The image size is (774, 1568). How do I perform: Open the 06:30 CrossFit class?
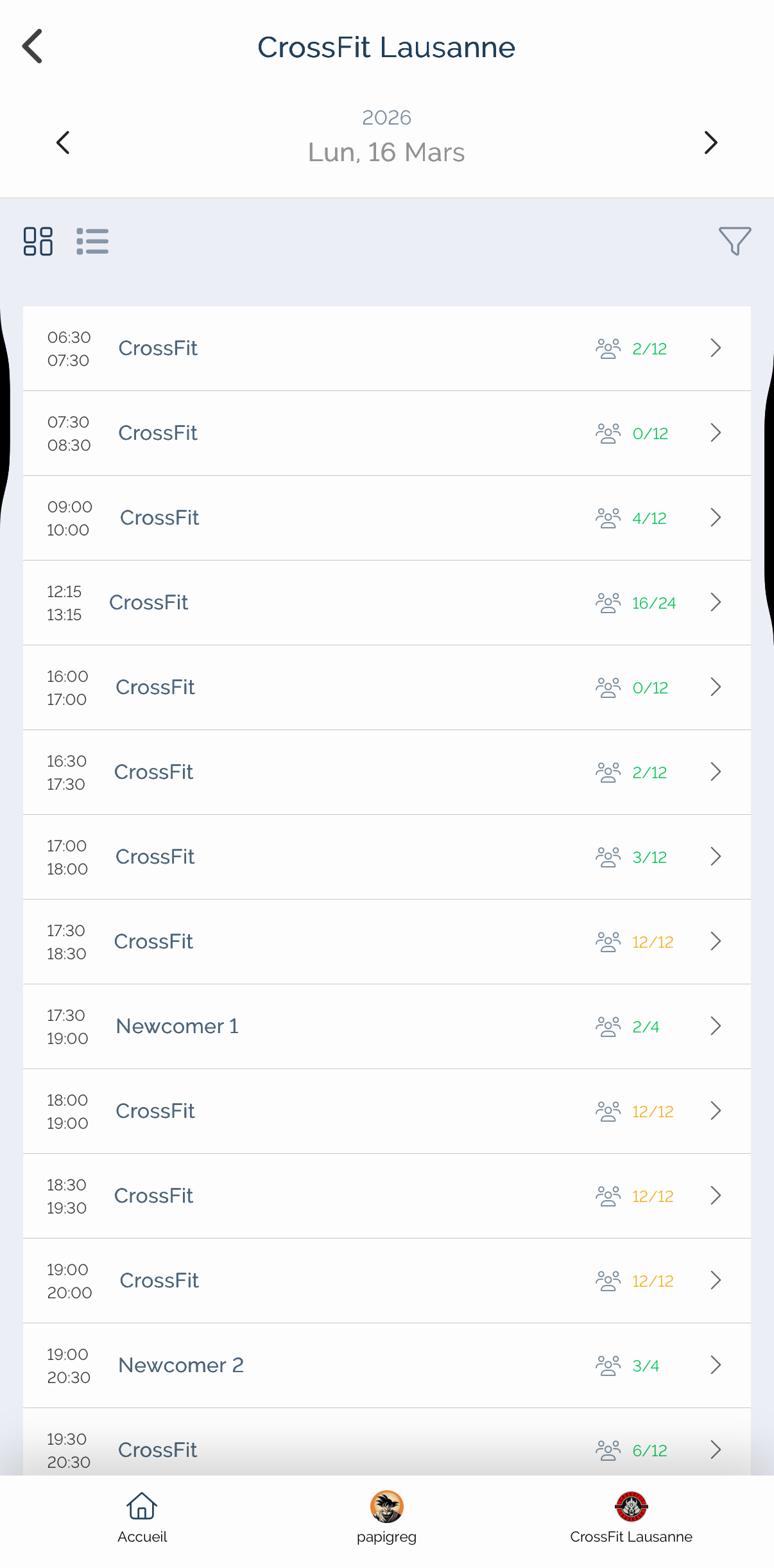[x=386, y=349]
